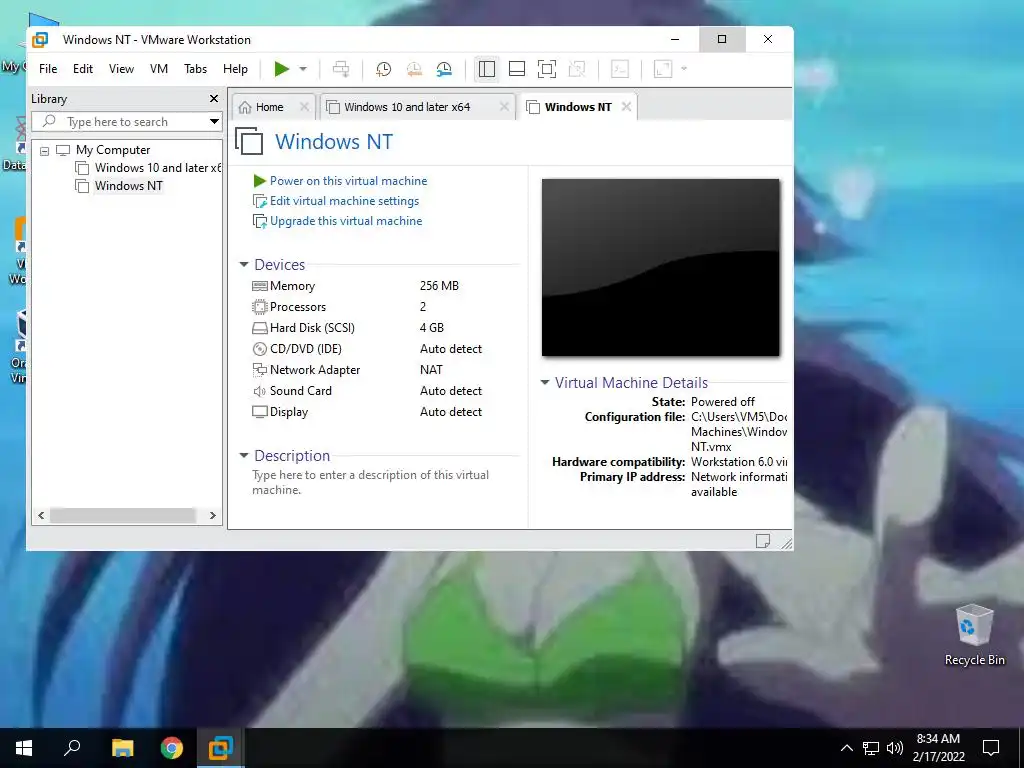Open the VM menu

(159, 69)
